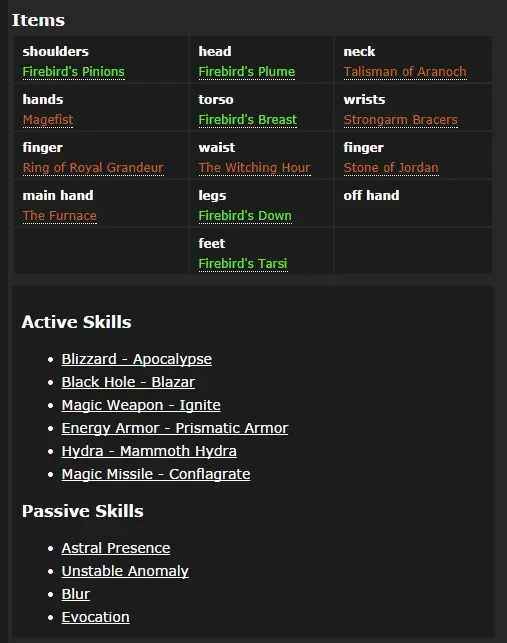Open The Furnace main hand weapon
Image resolution: width=507 pixels, height=643 pixels.
[x=59, y=216]
